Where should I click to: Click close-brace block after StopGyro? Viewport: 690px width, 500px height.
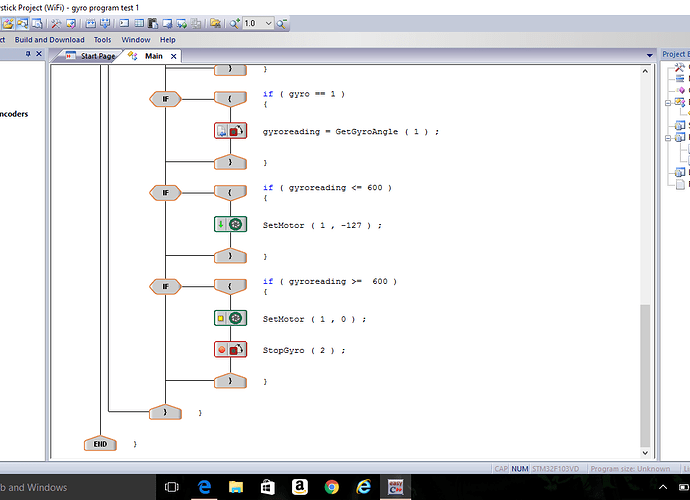point(230,381)
